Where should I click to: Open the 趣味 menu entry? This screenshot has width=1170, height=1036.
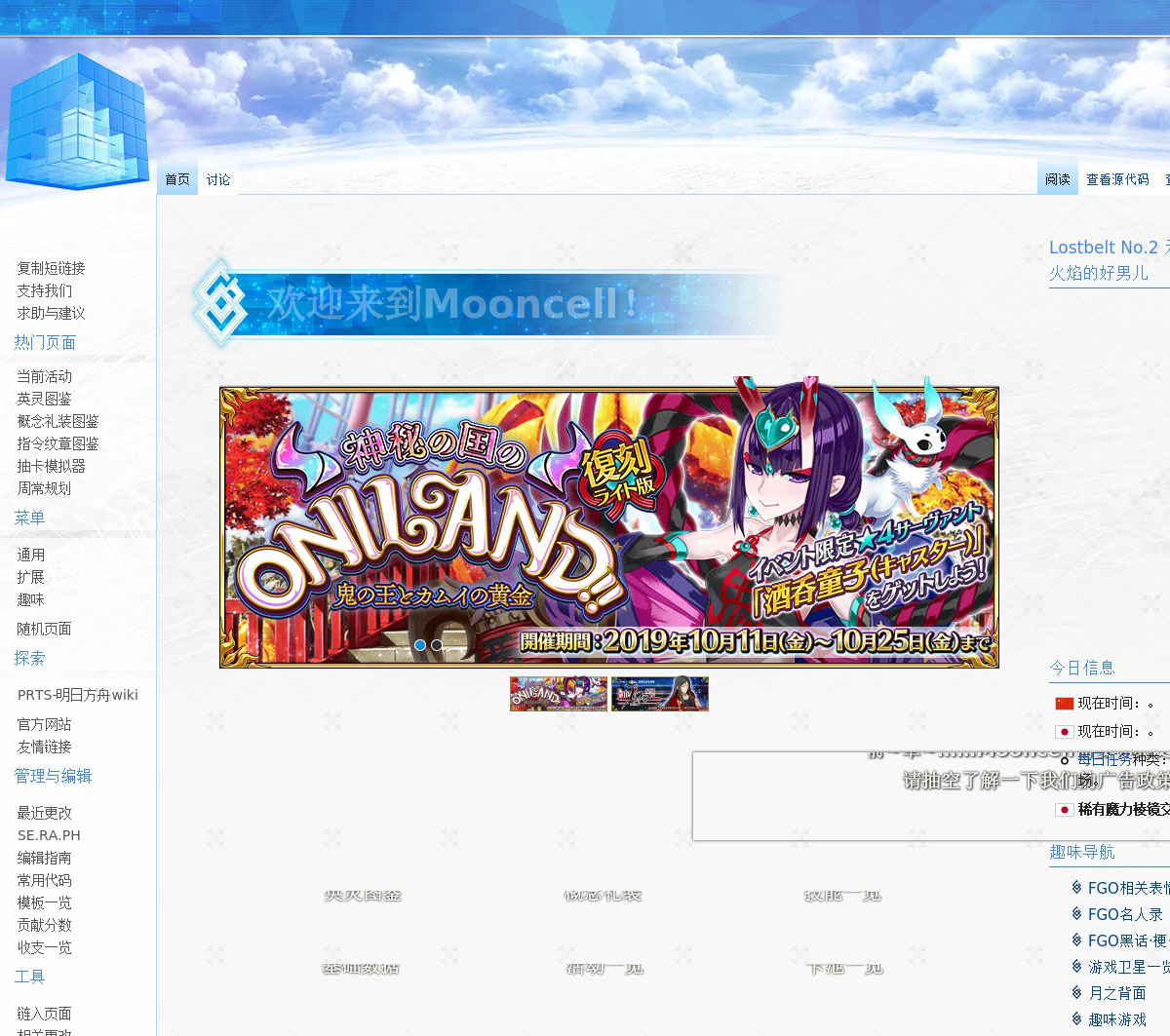pyautogui.click(x=30, y=599)
